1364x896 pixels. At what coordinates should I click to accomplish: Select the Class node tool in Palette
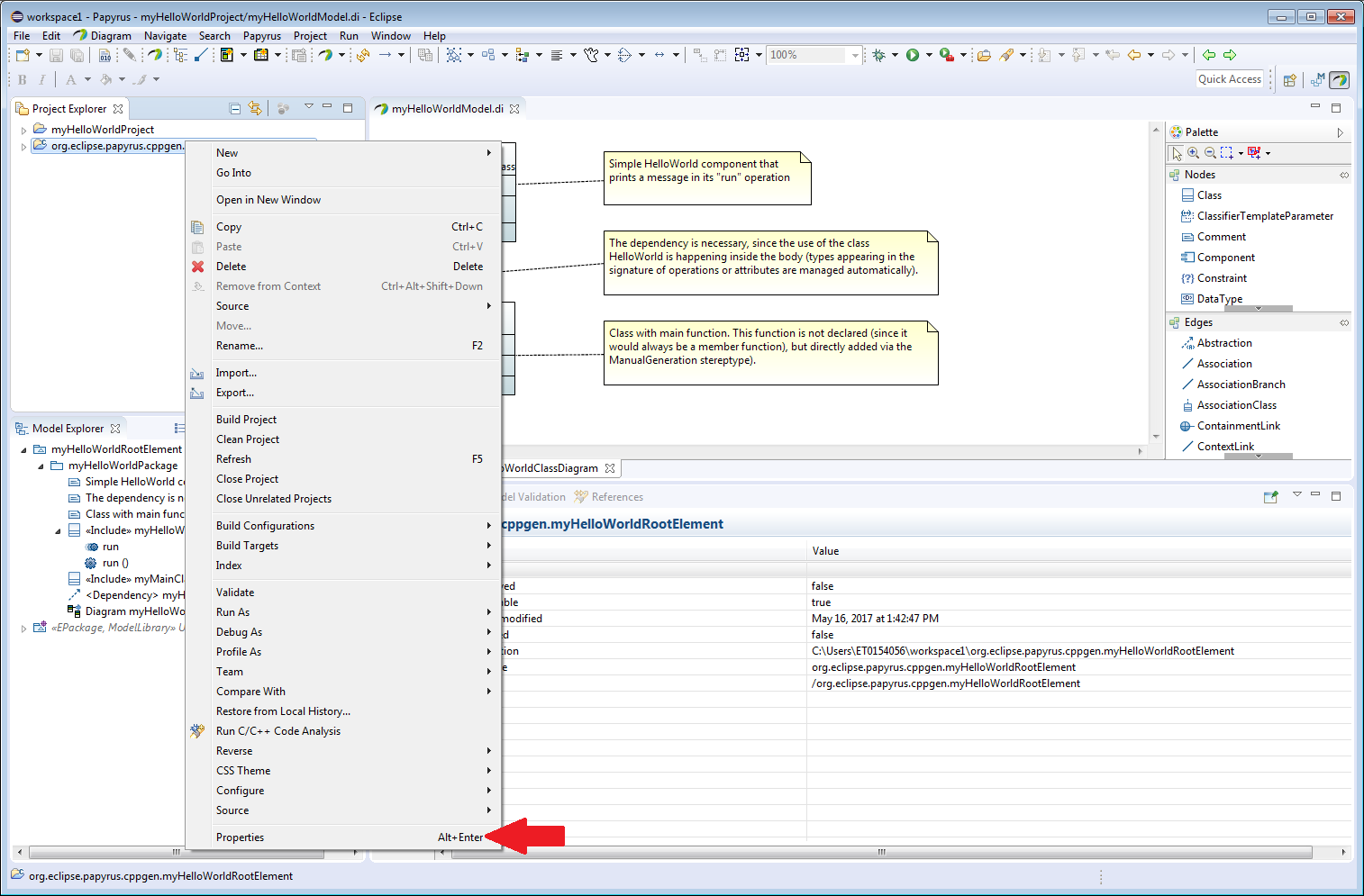pos(1209,195)
